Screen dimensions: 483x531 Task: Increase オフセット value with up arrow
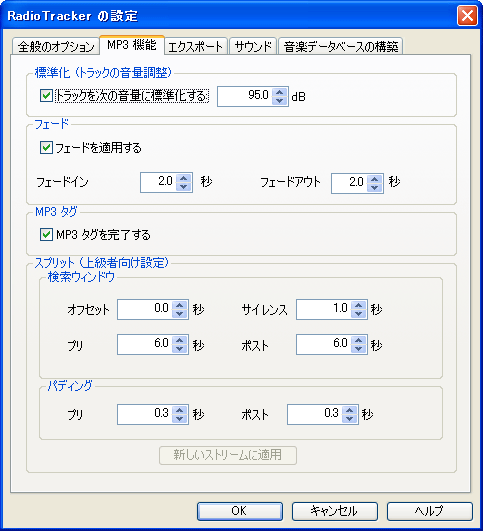(180, 305)
